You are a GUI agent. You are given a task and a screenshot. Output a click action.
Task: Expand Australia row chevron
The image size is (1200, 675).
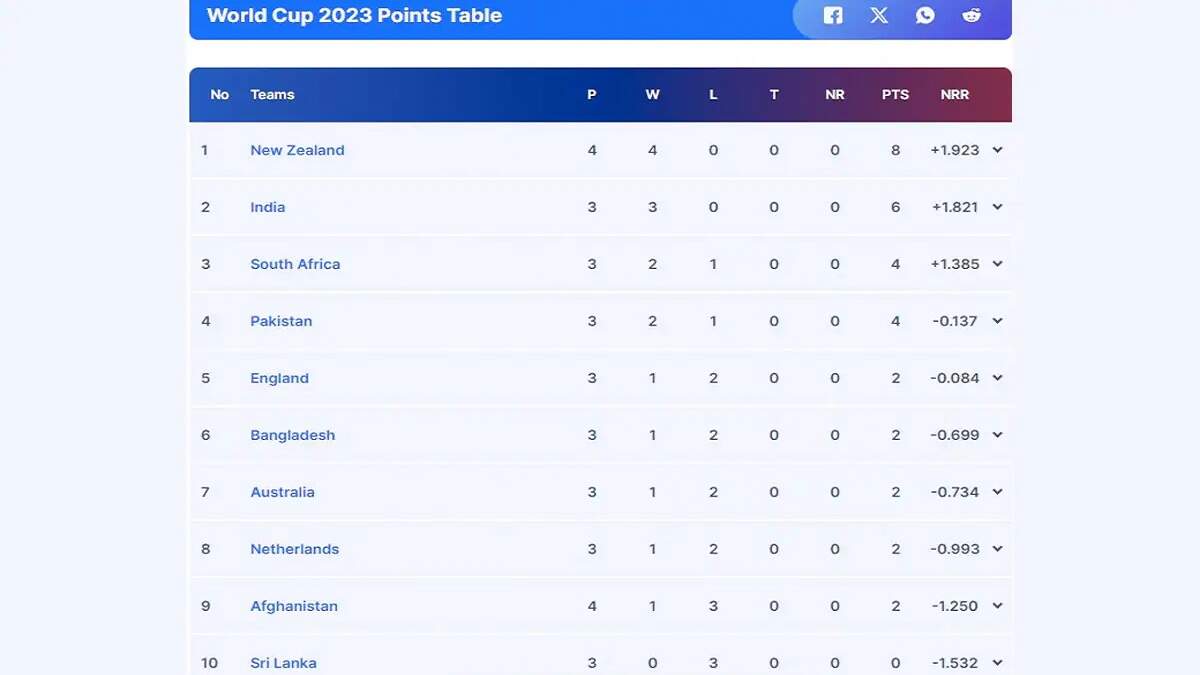pos(997,492)
